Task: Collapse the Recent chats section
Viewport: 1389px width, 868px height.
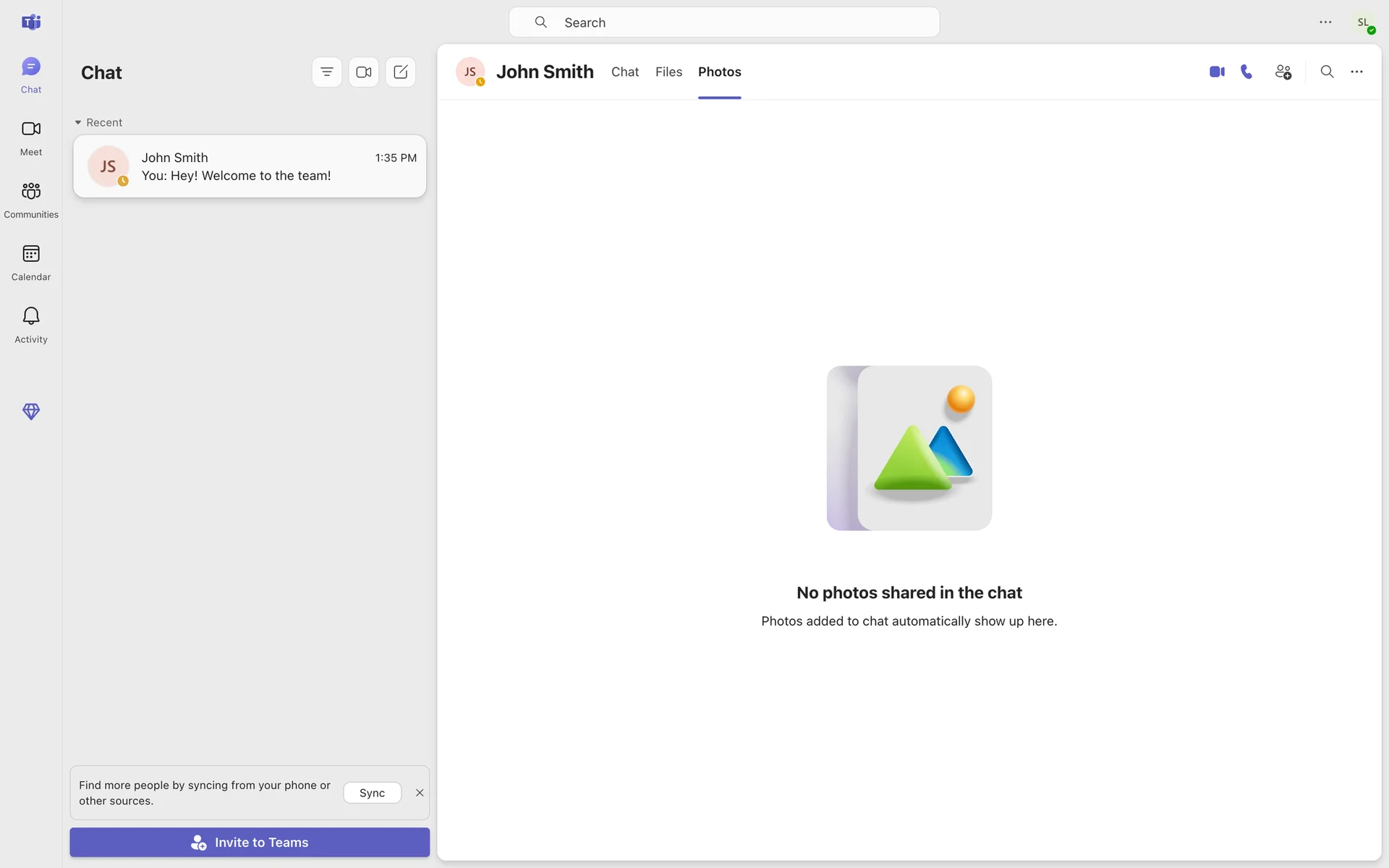Action: tap(78, 122)
